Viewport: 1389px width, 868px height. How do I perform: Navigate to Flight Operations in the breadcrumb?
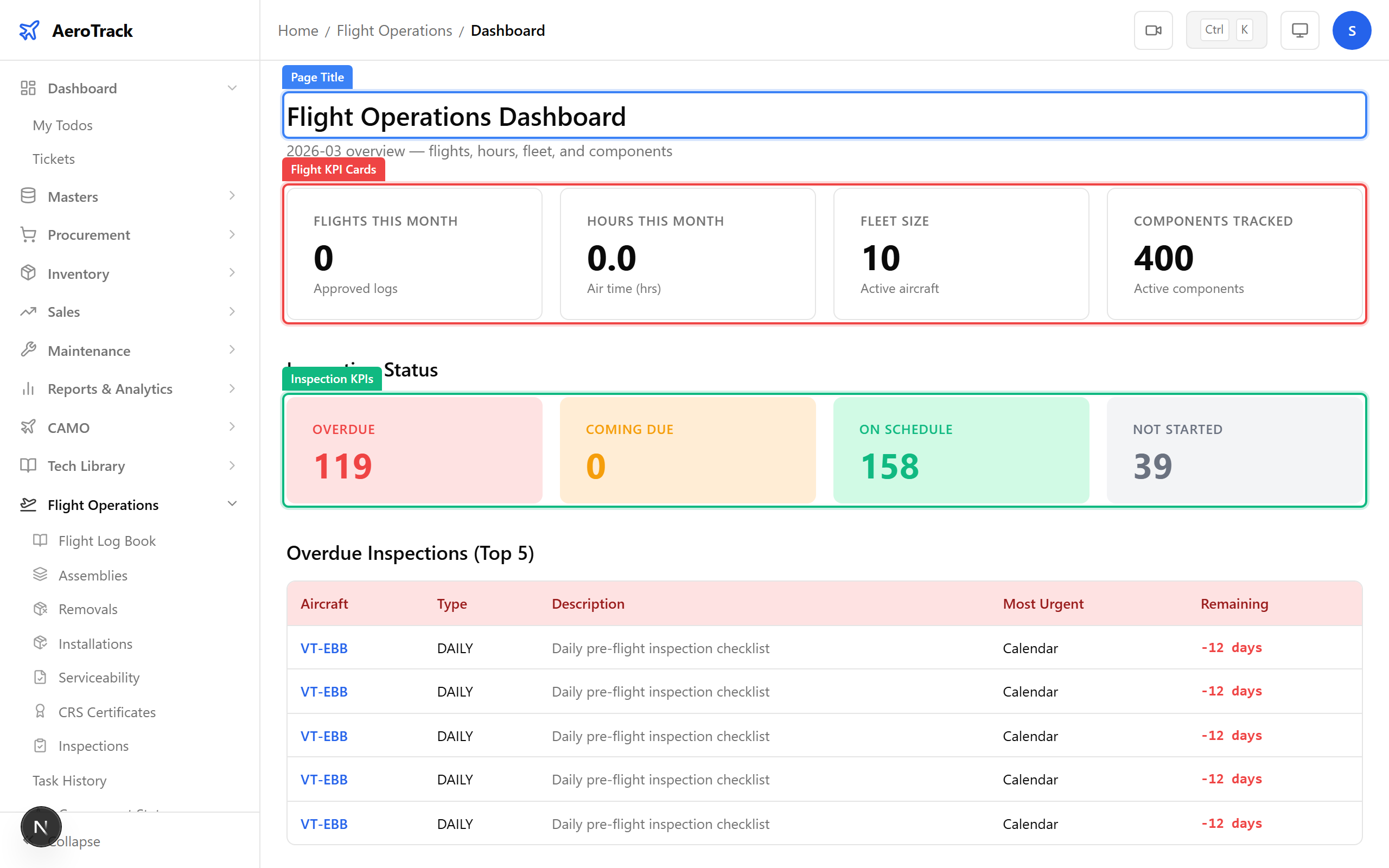pyautogui.click(x=394, y=30)
